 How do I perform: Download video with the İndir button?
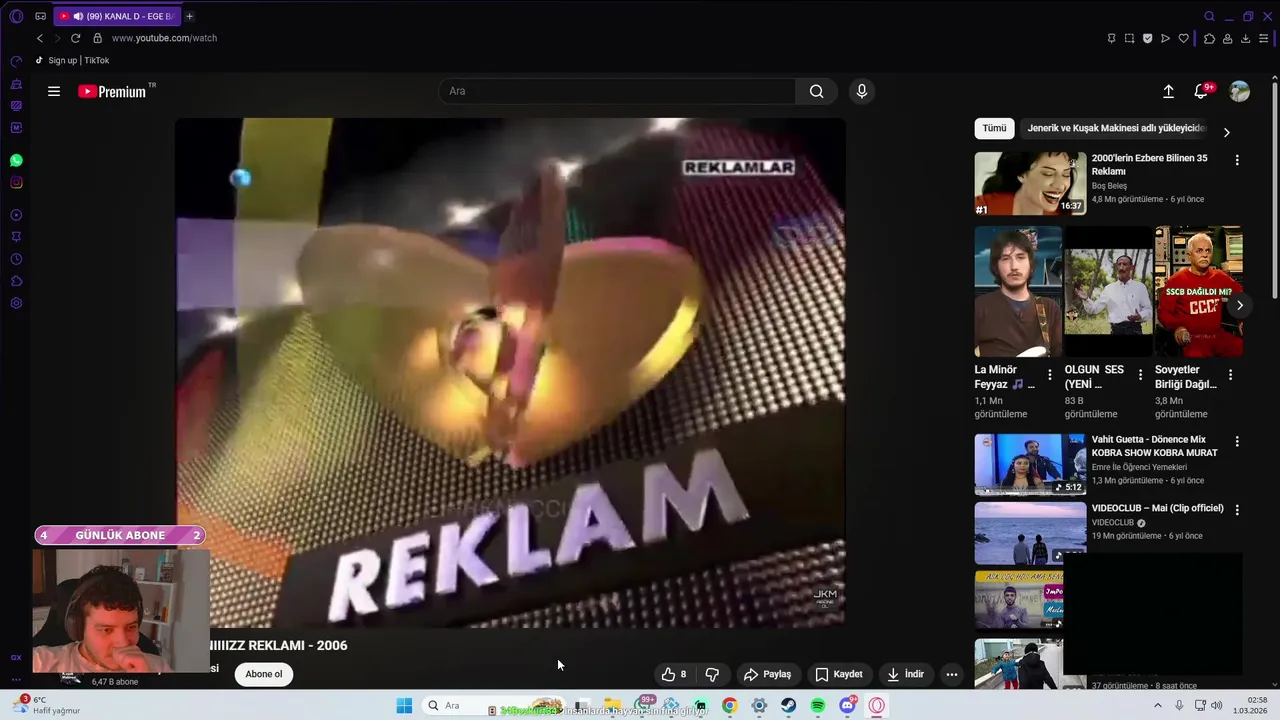point(905,674)
